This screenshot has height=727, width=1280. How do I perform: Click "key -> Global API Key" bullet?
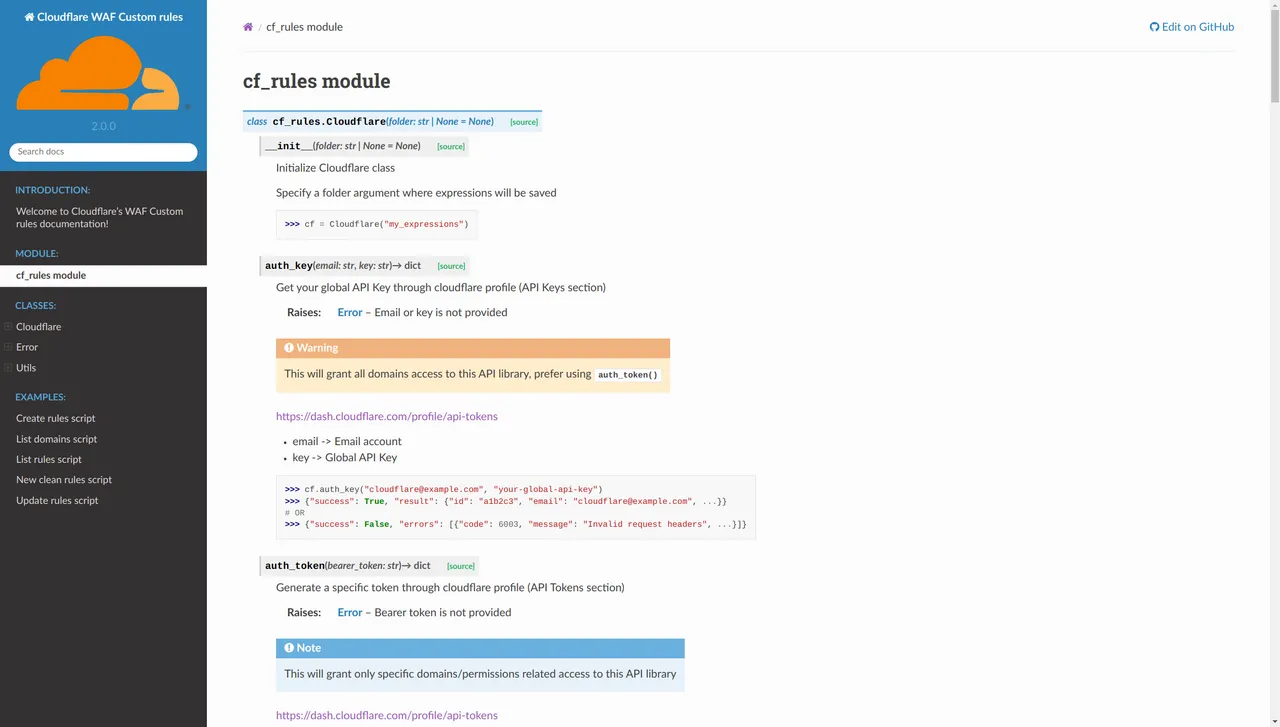tap(345, 458)
